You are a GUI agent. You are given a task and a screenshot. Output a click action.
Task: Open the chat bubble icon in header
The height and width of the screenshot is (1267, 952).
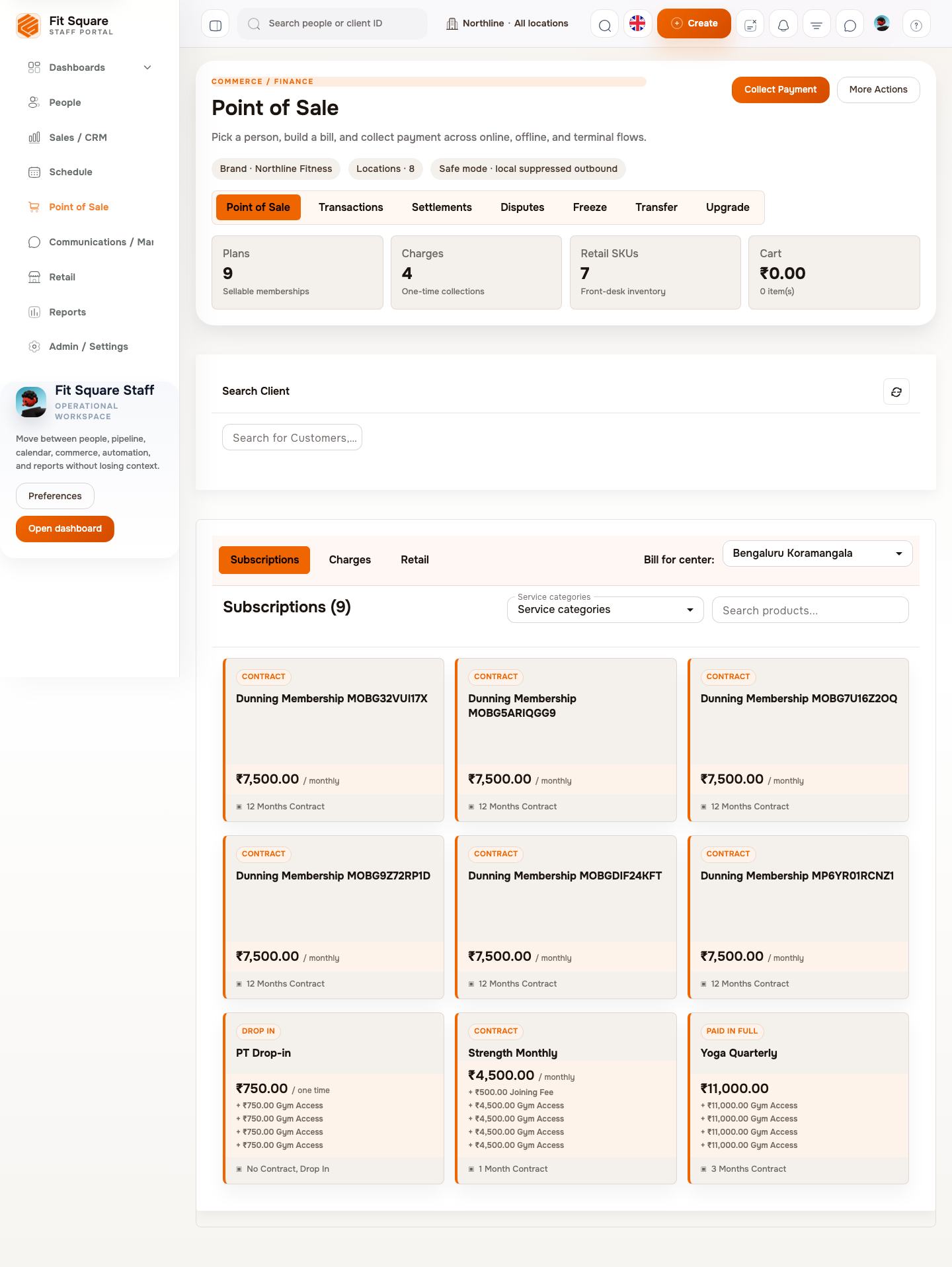tap(850, 24)
